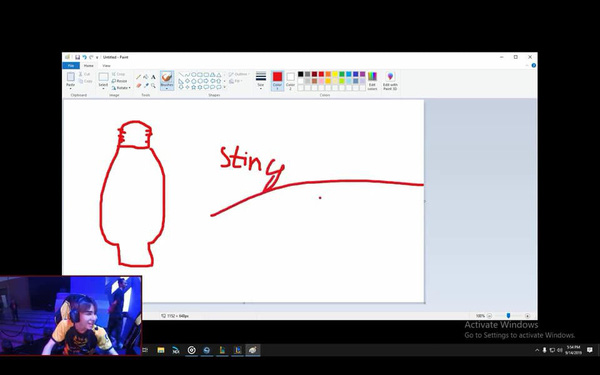
Task: Click the Crop command
Action: pyautogui.click(x=119, y=74)
